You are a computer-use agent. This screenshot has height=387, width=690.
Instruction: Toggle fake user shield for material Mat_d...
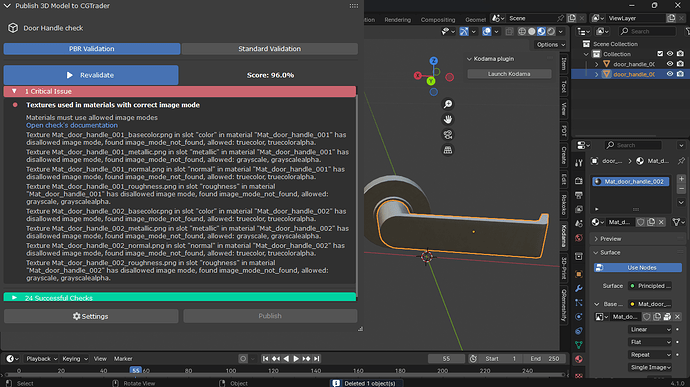(641, 222)
